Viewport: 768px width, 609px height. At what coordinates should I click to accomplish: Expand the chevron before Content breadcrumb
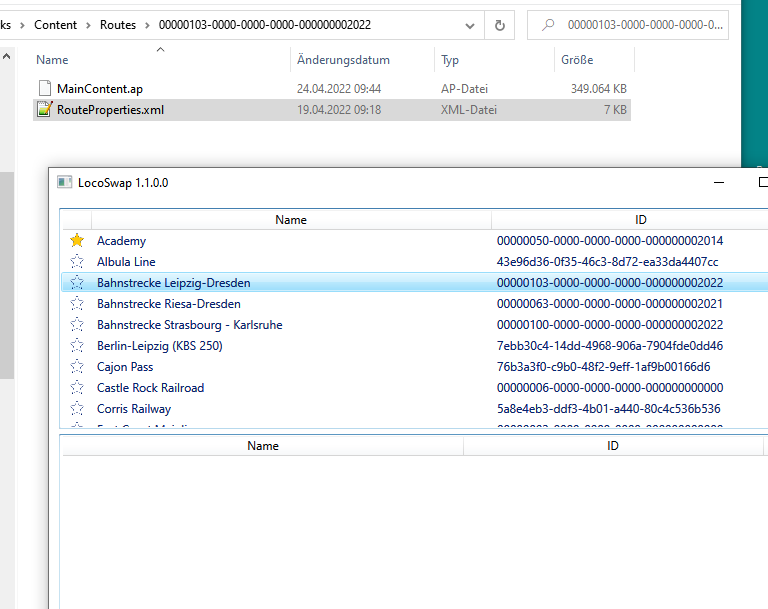23,25
